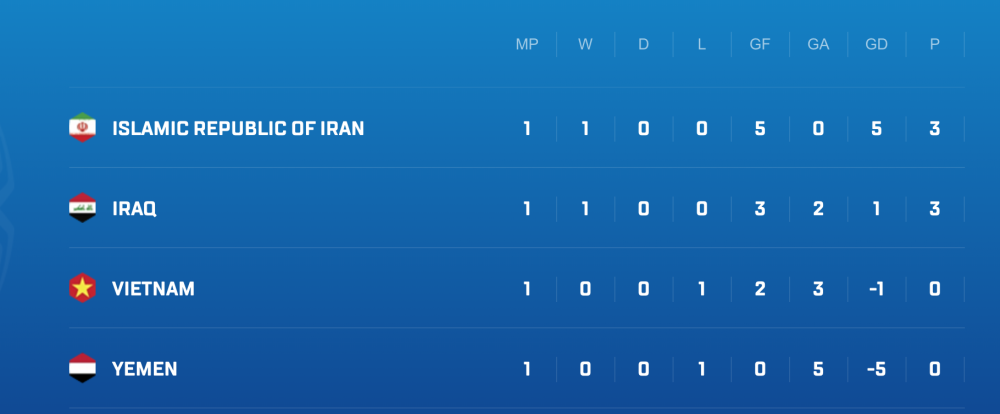
Task: Click Yemen's goal difference value -5
Action: click(x=876, y=369)
